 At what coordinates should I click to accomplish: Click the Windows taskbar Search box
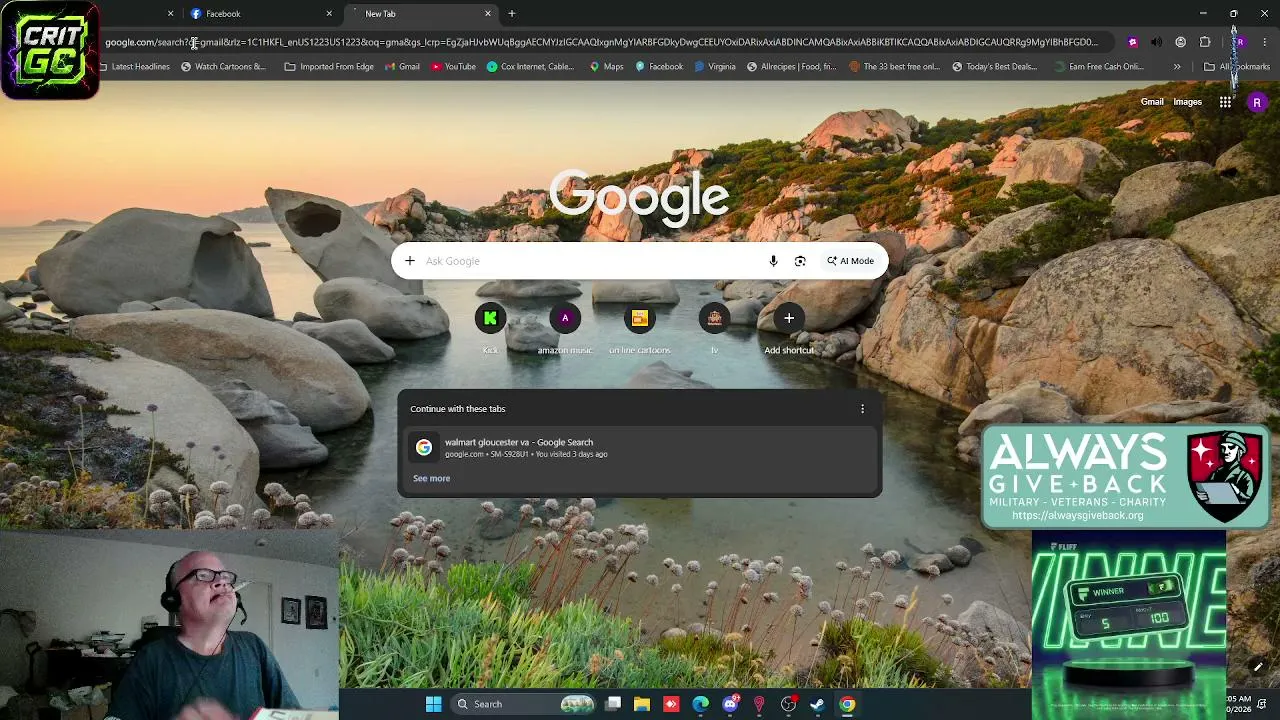pyautogui.click(x=525, y=704)
